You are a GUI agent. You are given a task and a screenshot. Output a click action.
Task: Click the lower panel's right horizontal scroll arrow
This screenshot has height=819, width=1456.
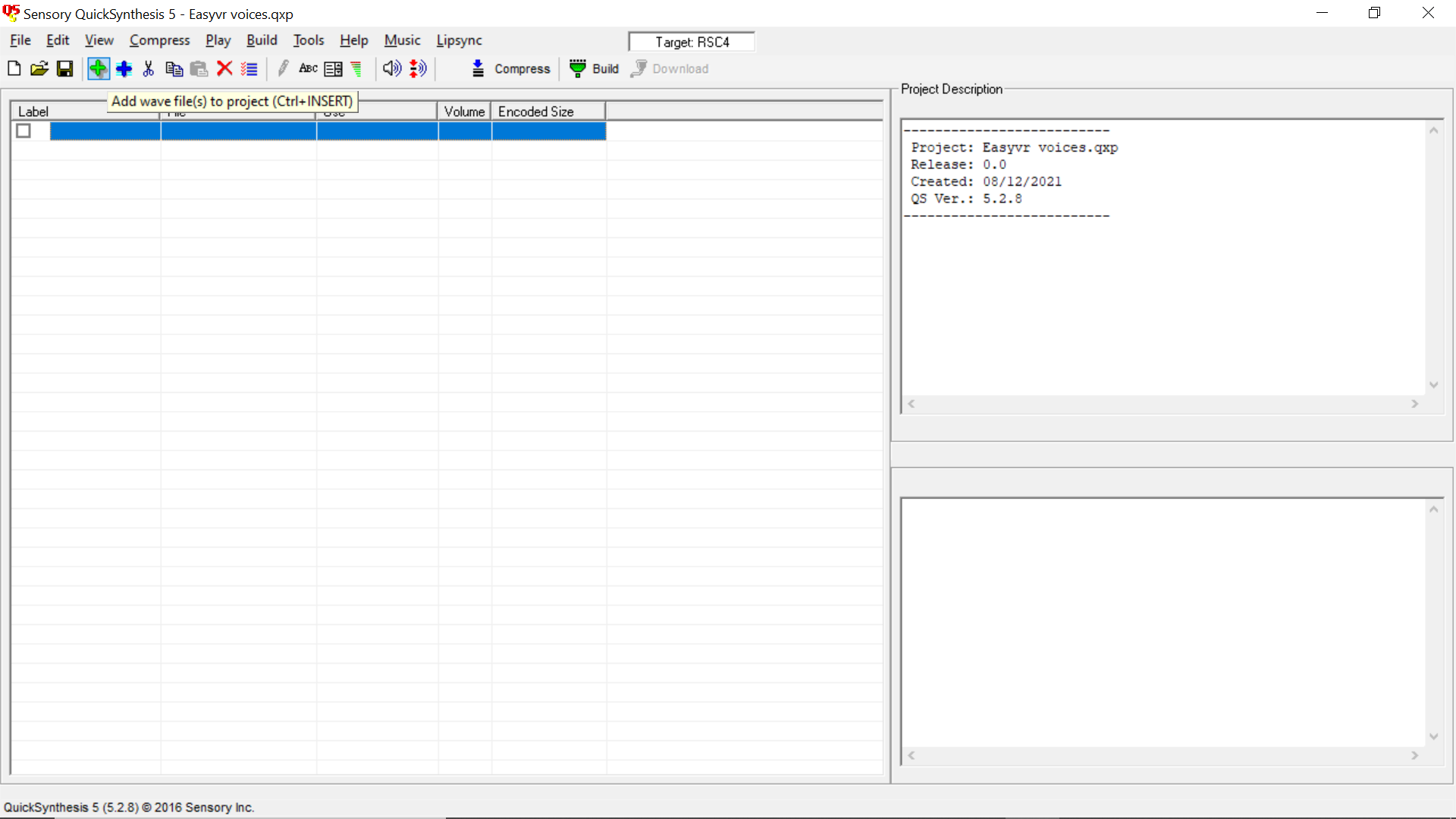(1414, 755)
